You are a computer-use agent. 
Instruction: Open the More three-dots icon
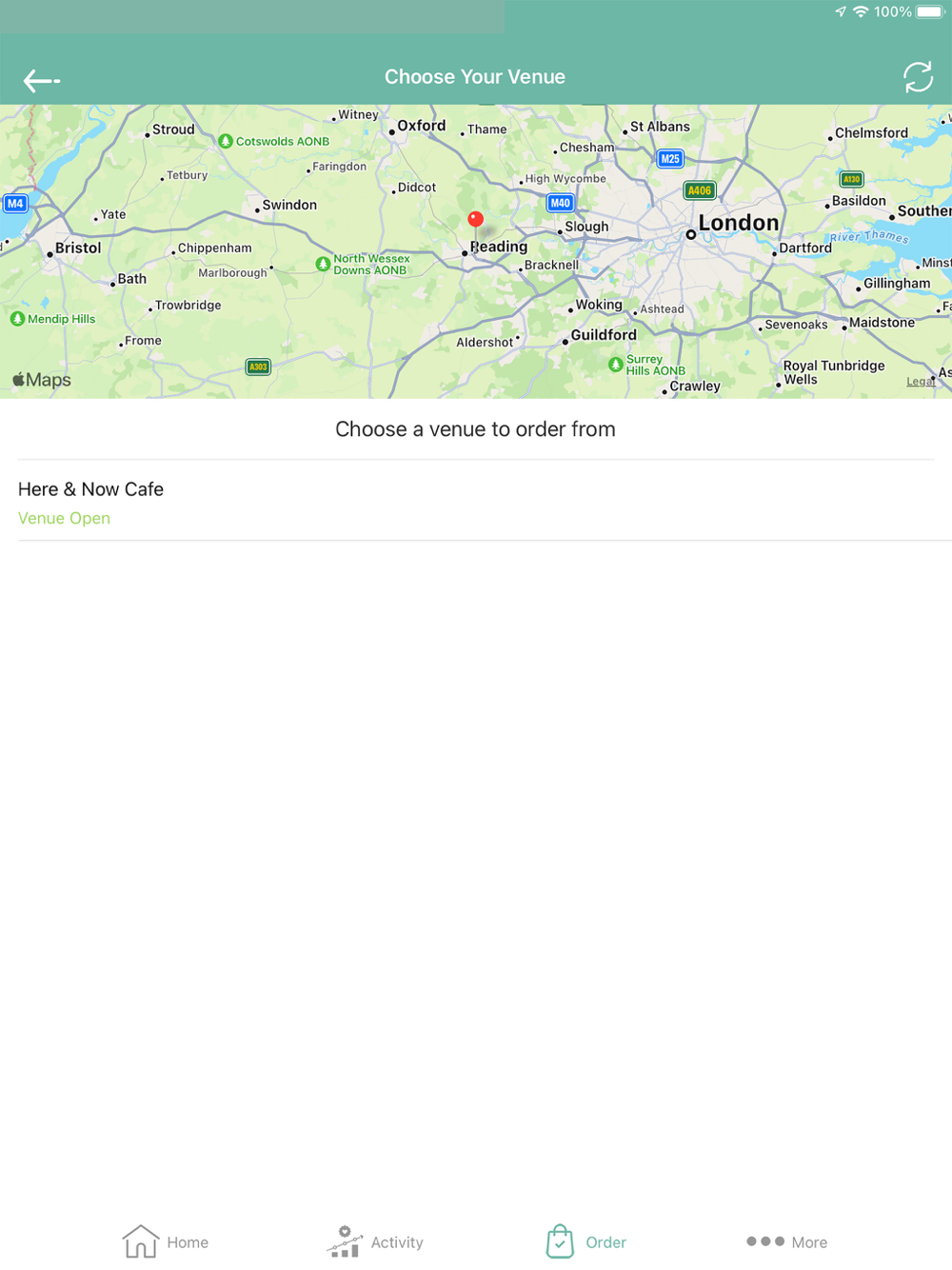tap(765, 1241)
